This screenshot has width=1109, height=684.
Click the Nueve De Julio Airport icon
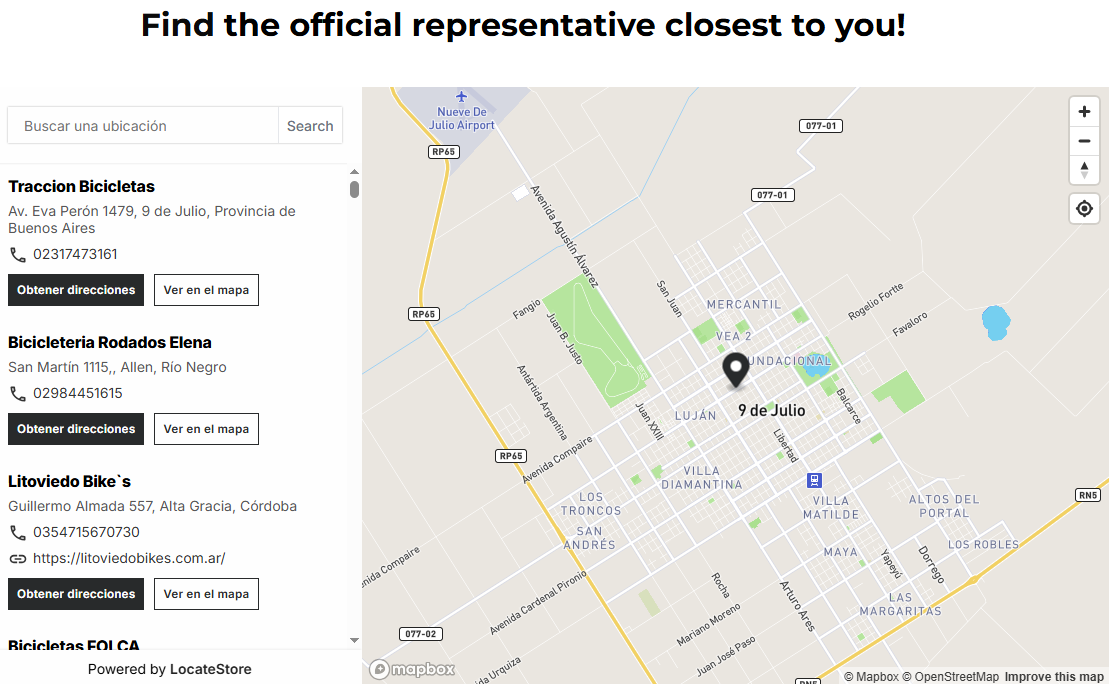click(x=461, y=97)
